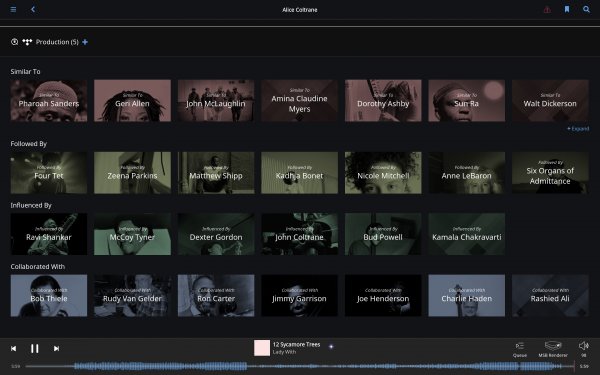The height and width of the screenshot is (375, 600).
Task: Open the 12 Sycamore Trees track title
Action: point(297,344)
